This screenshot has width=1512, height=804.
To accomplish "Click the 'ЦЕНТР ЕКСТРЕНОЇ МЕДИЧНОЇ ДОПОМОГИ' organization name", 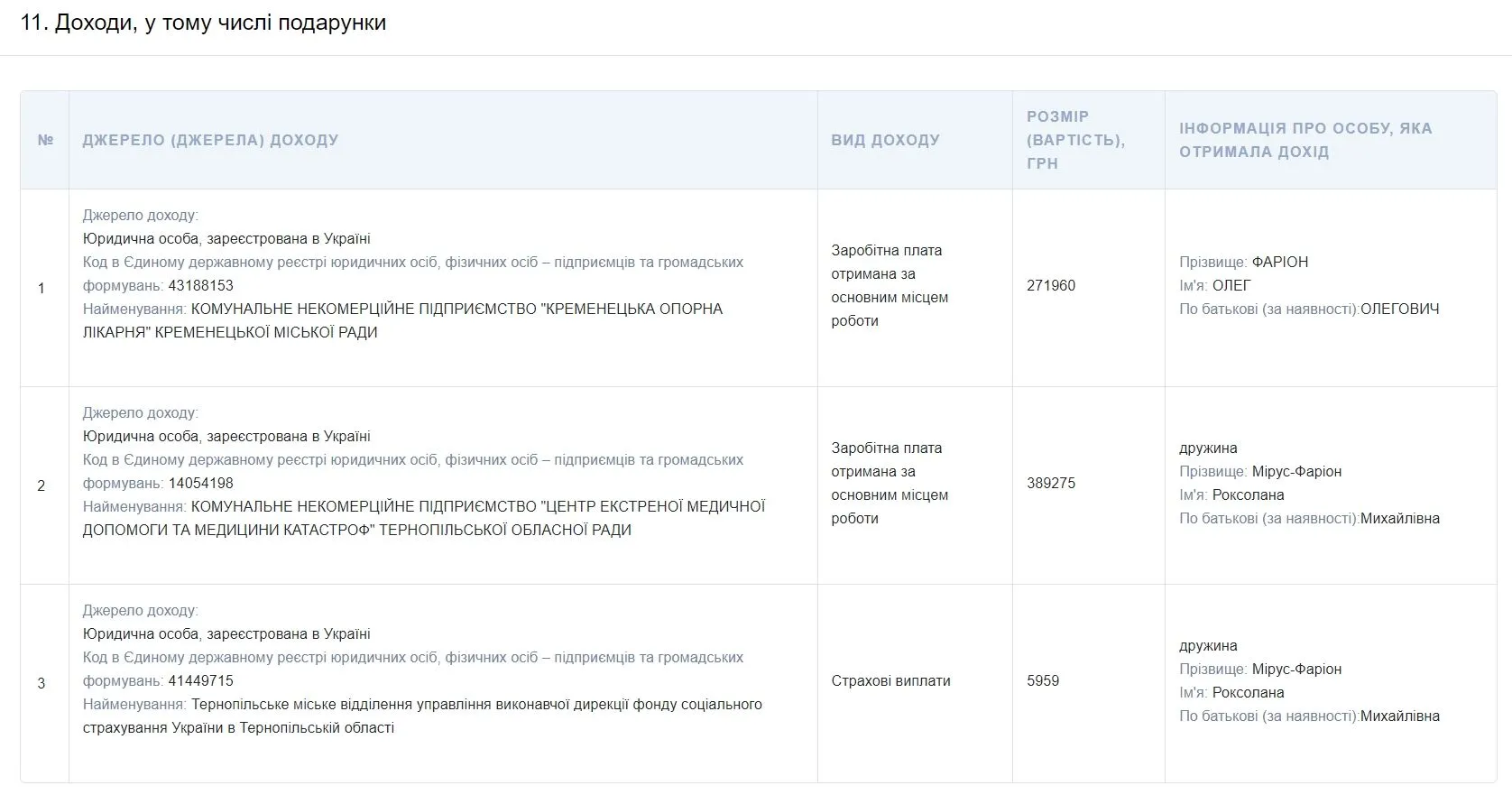I will [424, 518].
